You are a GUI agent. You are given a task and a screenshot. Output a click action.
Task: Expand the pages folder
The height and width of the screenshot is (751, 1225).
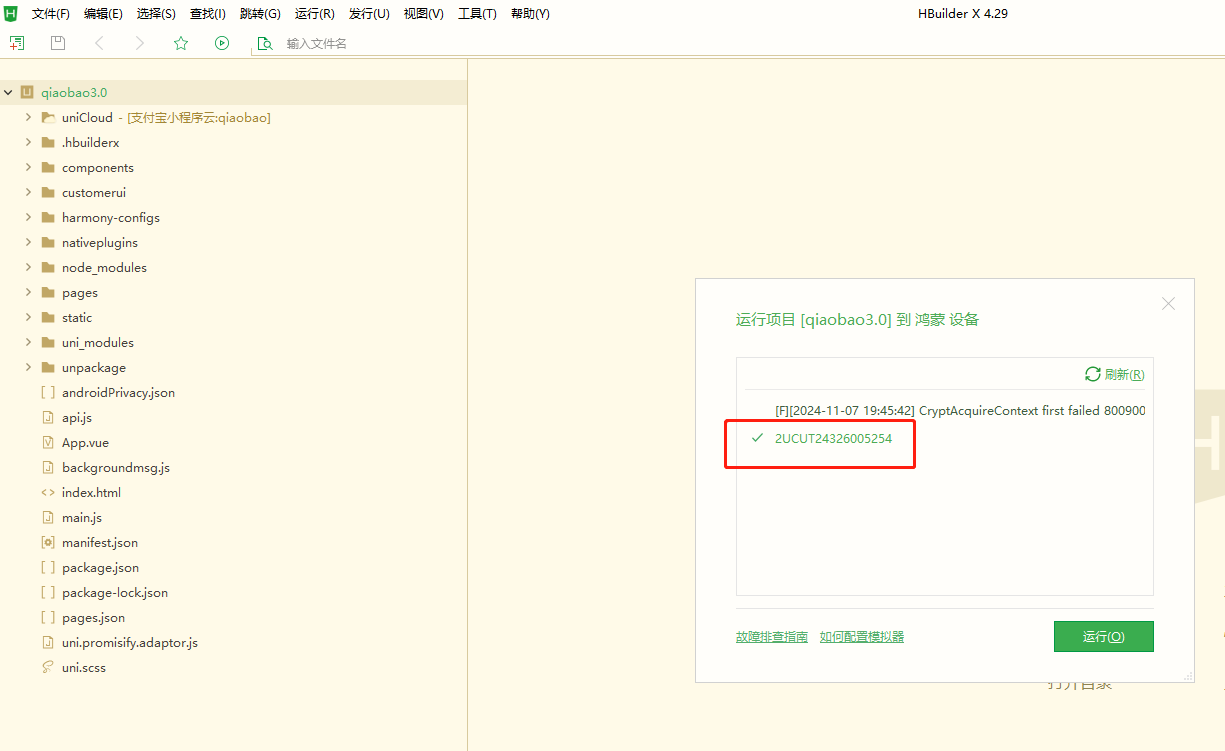click(29, 292)
